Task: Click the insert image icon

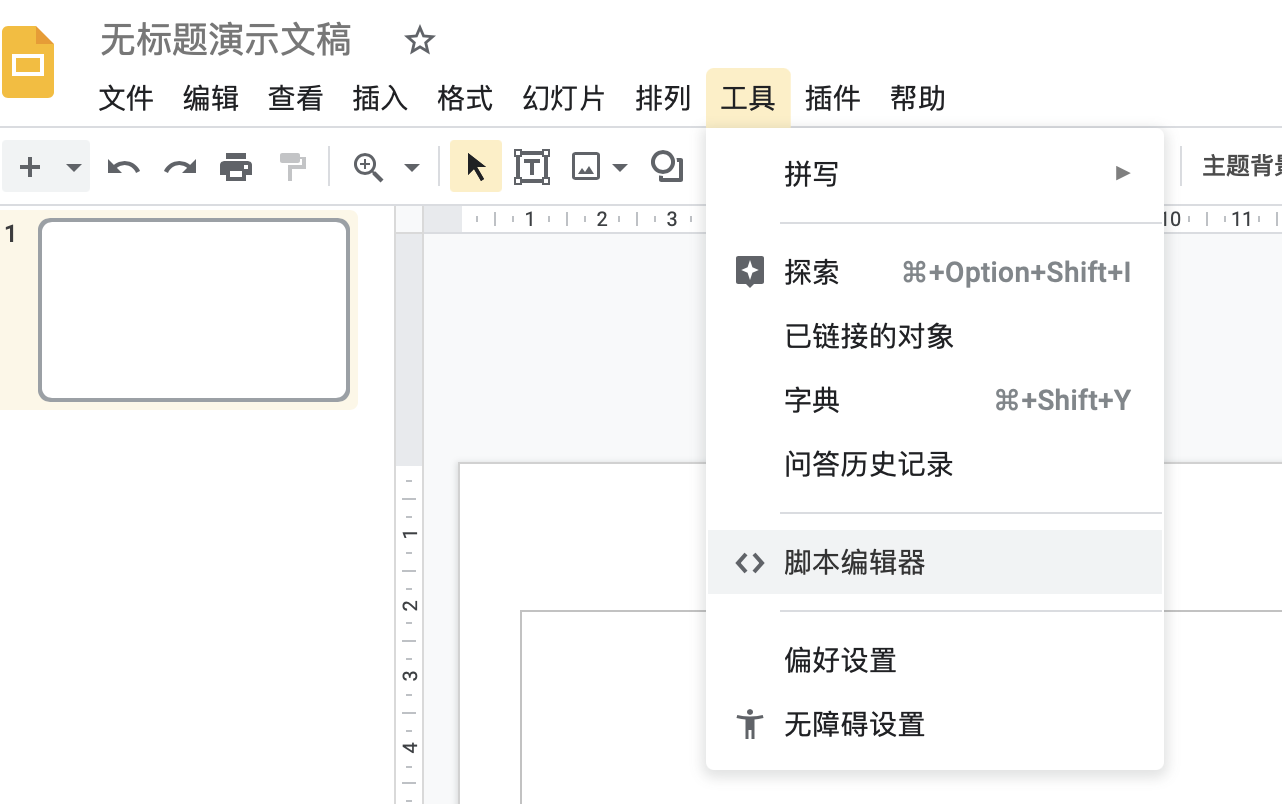Action: point(585,167)
